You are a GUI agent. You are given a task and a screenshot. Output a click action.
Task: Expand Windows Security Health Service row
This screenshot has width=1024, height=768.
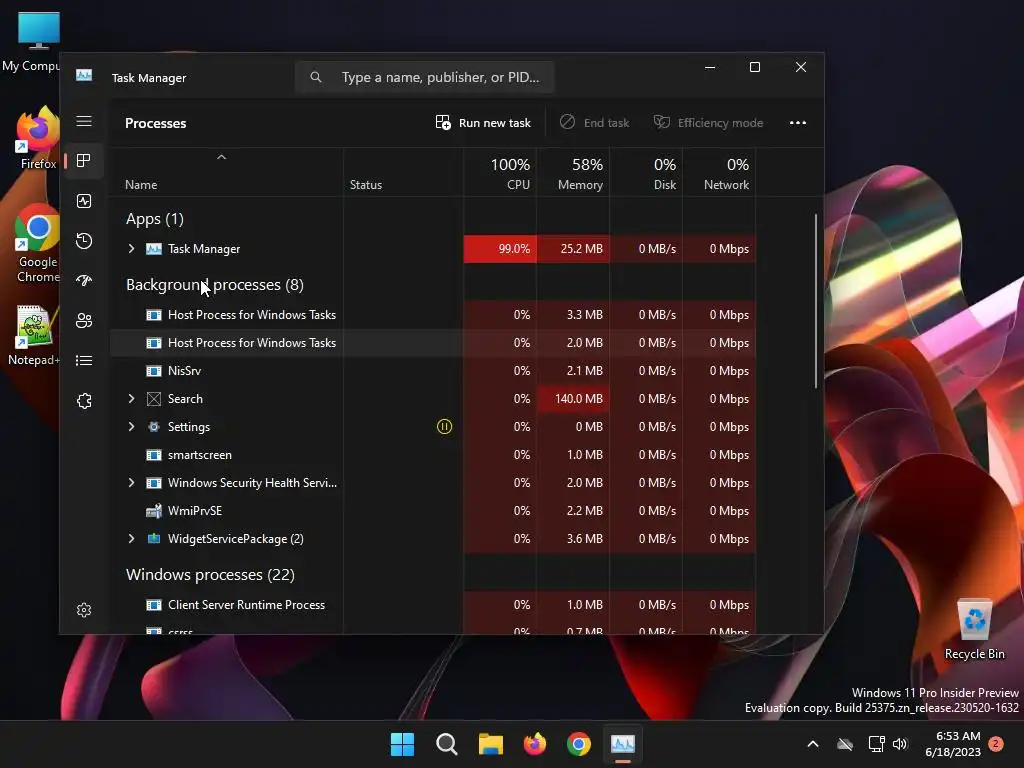(x=131, y=483)
